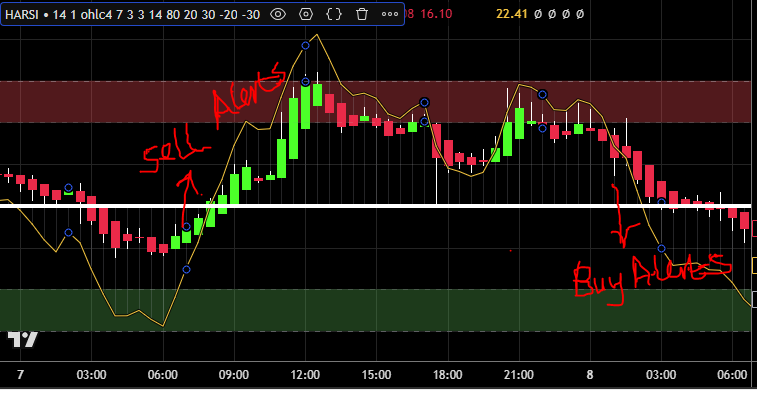Image resolution: width=757 pixels, height=393 pixels.
Task: Click the 12:00 time axis label
Action: [305, 375]
